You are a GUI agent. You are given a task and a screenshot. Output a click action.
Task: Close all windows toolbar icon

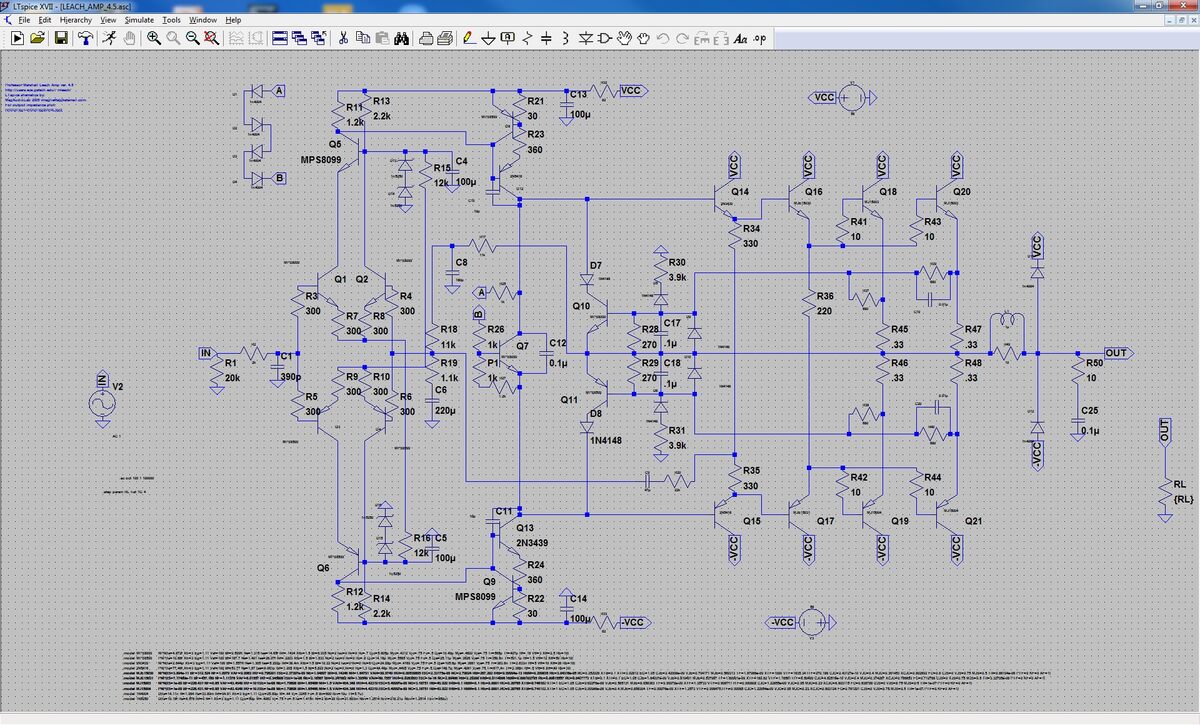point(318,38)
